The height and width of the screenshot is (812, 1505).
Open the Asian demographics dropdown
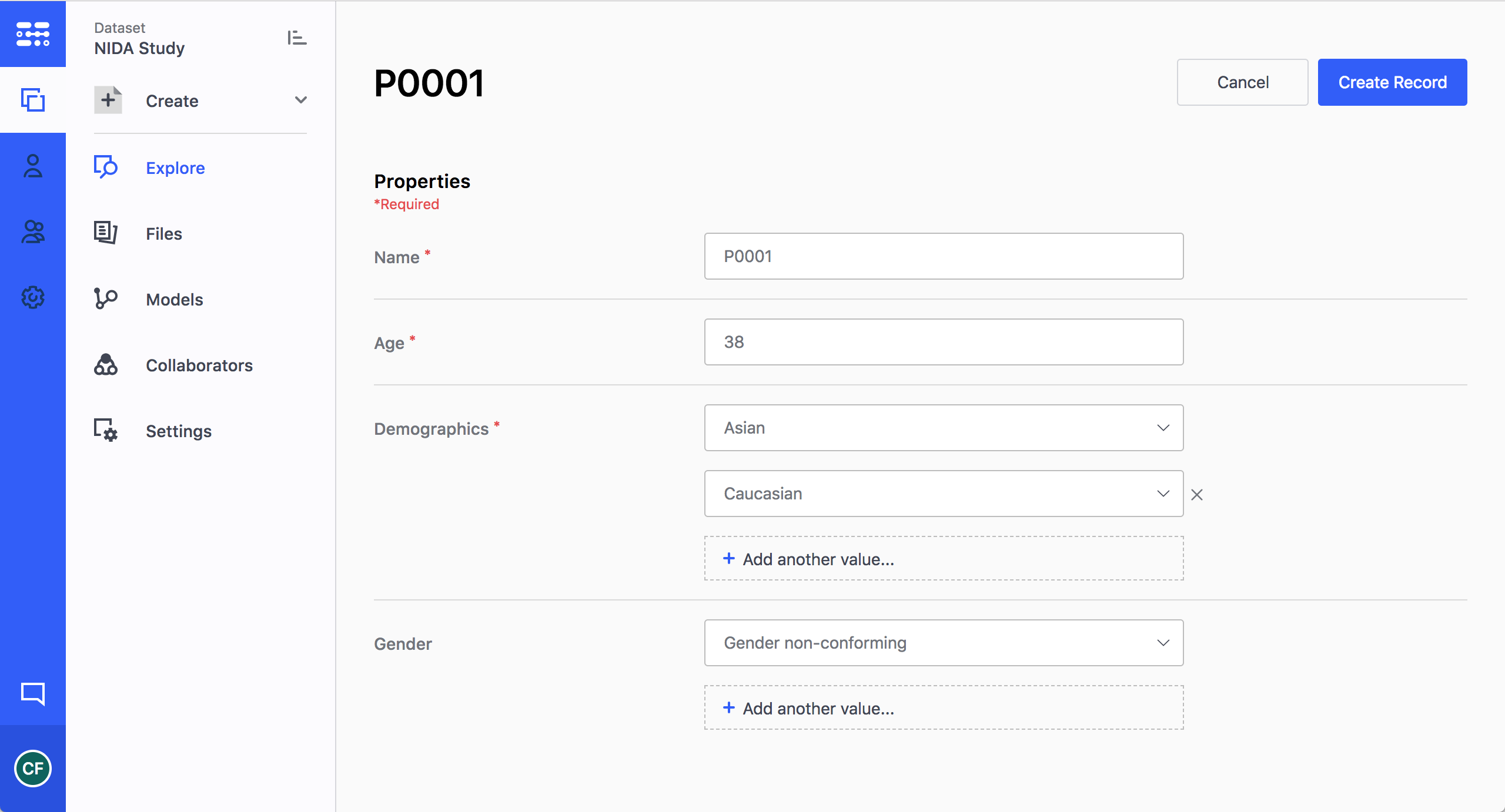tap(944, 428)
